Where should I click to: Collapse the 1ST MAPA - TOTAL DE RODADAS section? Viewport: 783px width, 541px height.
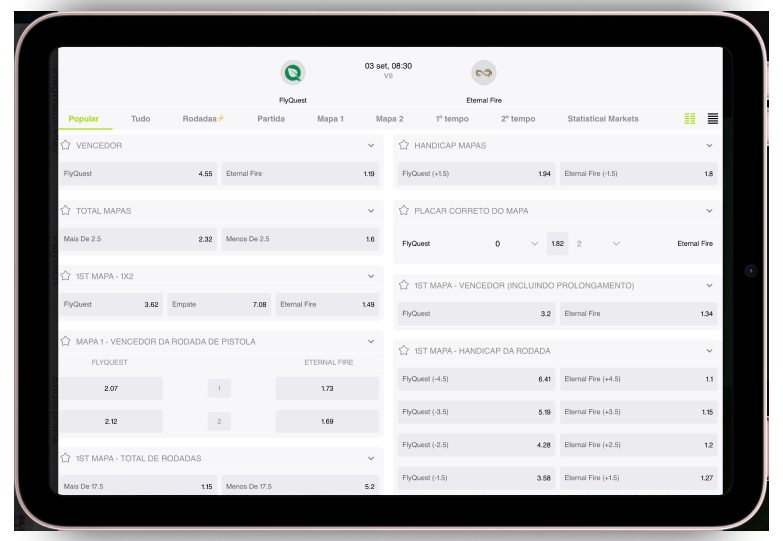point(371,459)
